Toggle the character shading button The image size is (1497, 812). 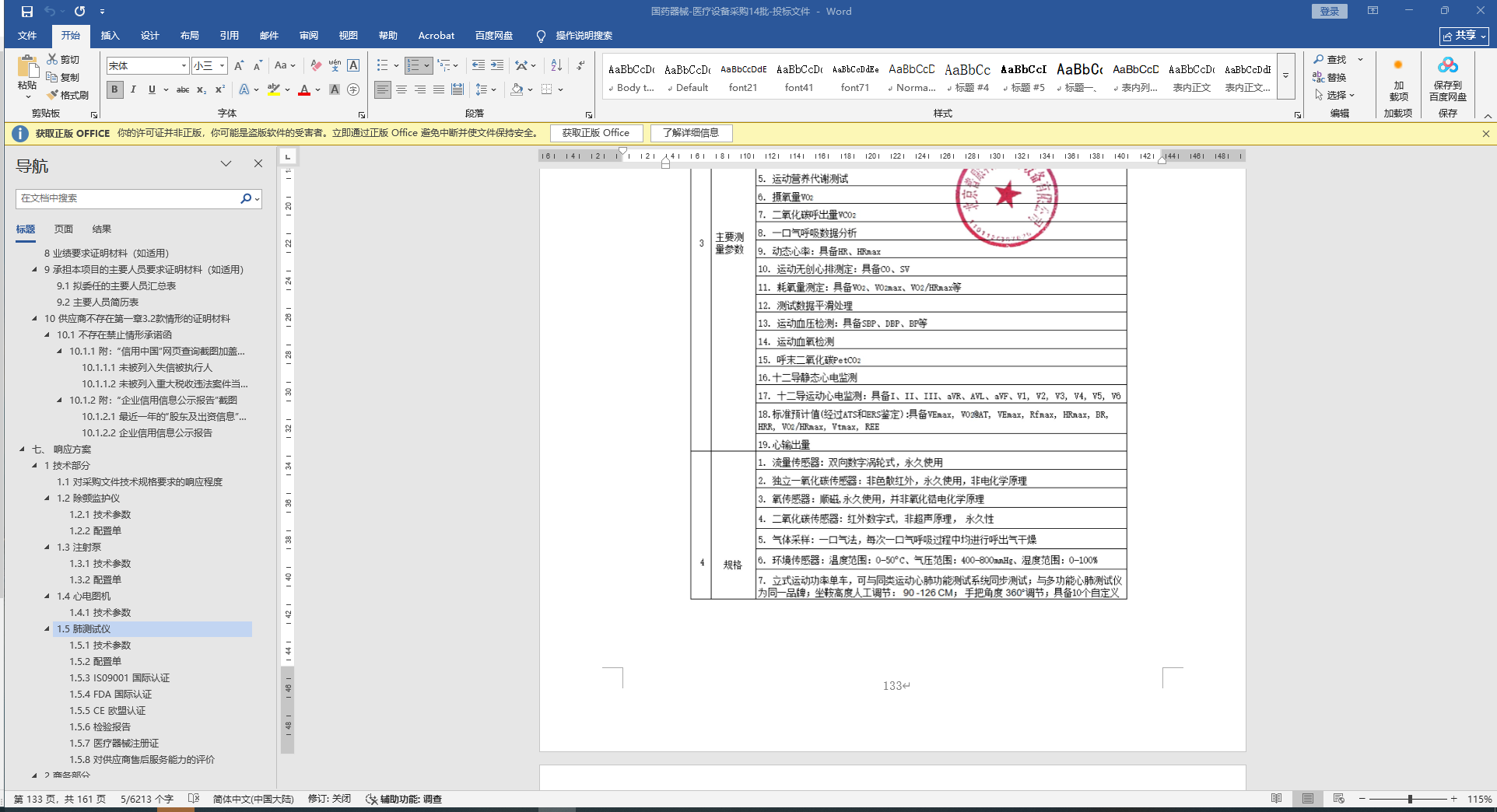335,89
